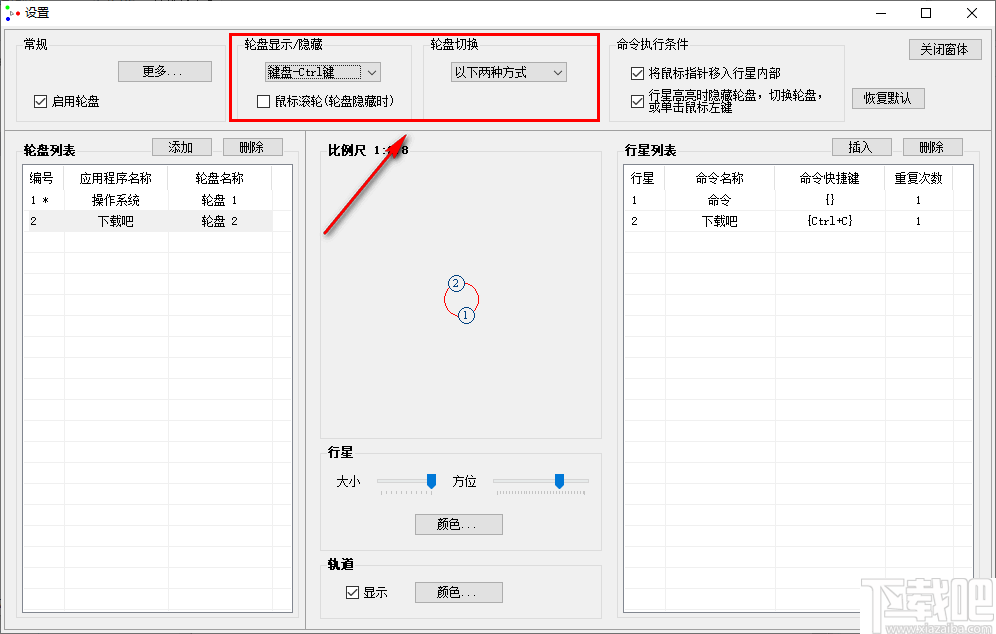Uncheck 将鼠标指针移入行星内部
Screen dimensions: 996x634
click(x=636, y=72)
